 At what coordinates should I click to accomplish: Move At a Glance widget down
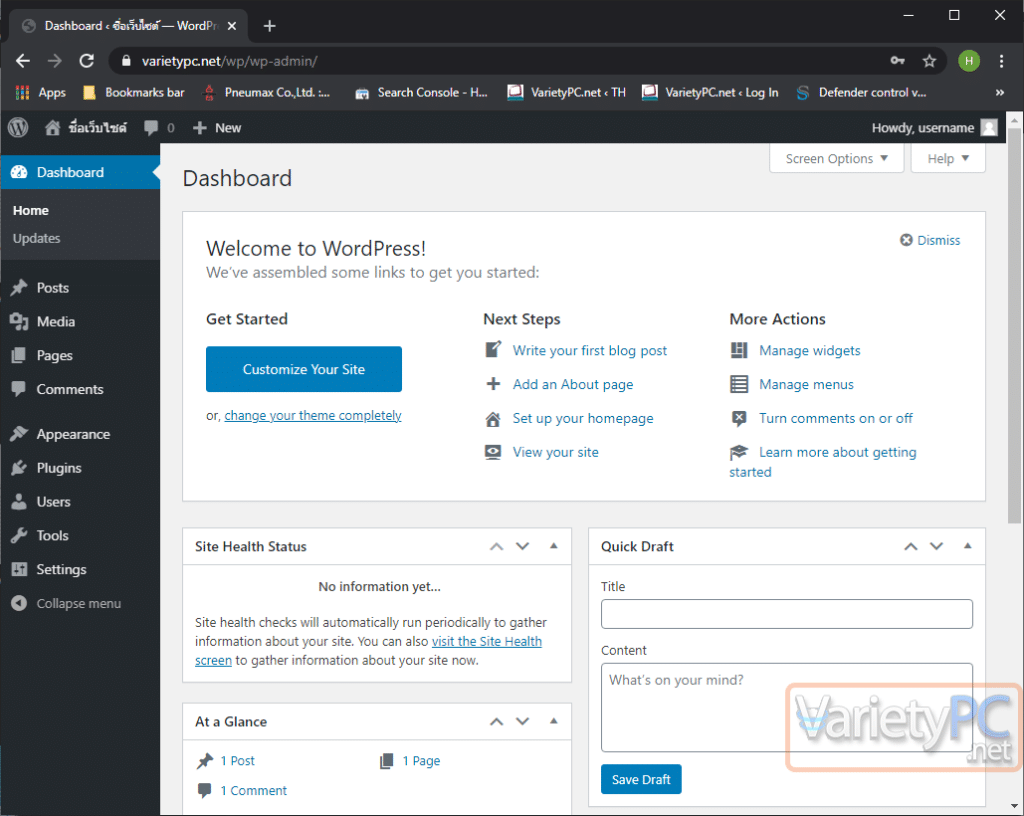522,721
